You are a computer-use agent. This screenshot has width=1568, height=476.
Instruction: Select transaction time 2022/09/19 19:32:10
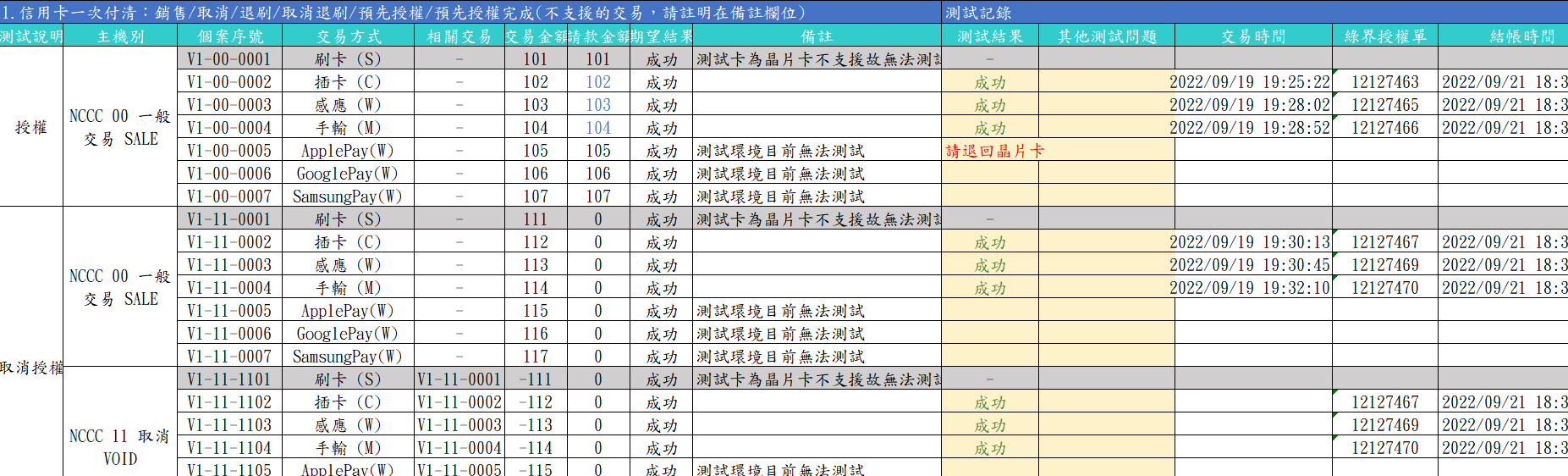pos(1253,287)
